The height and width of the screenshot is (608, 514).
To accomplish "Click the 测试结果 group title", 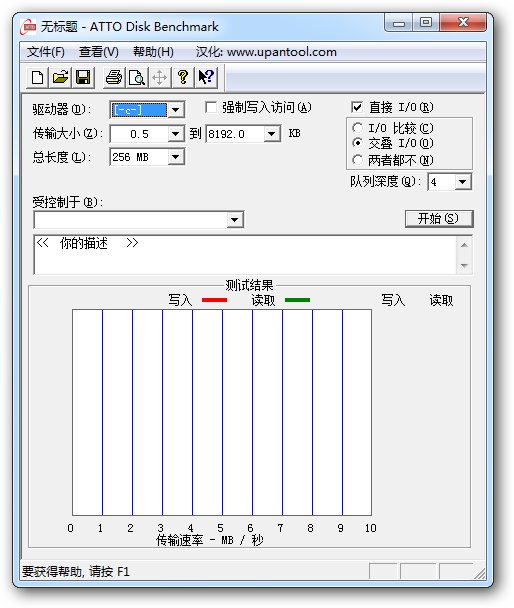I will (x=249, y=285).
